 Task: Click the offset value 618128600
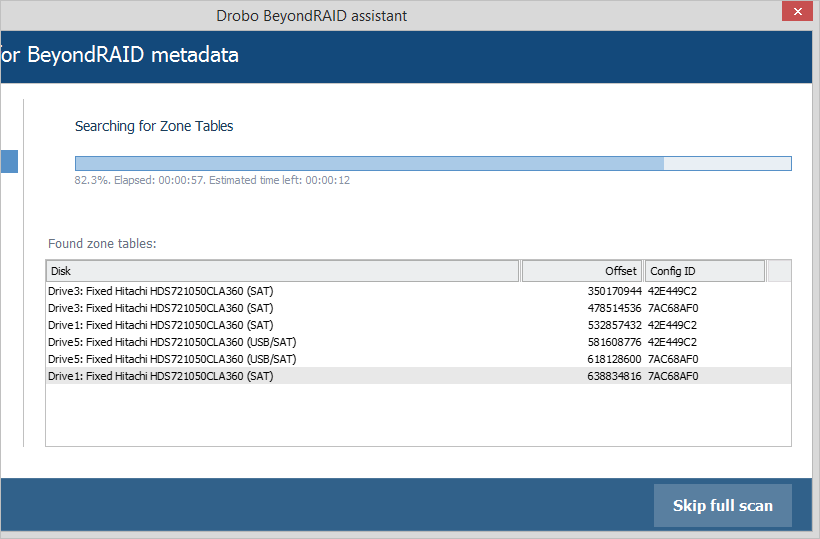point(614,359)
